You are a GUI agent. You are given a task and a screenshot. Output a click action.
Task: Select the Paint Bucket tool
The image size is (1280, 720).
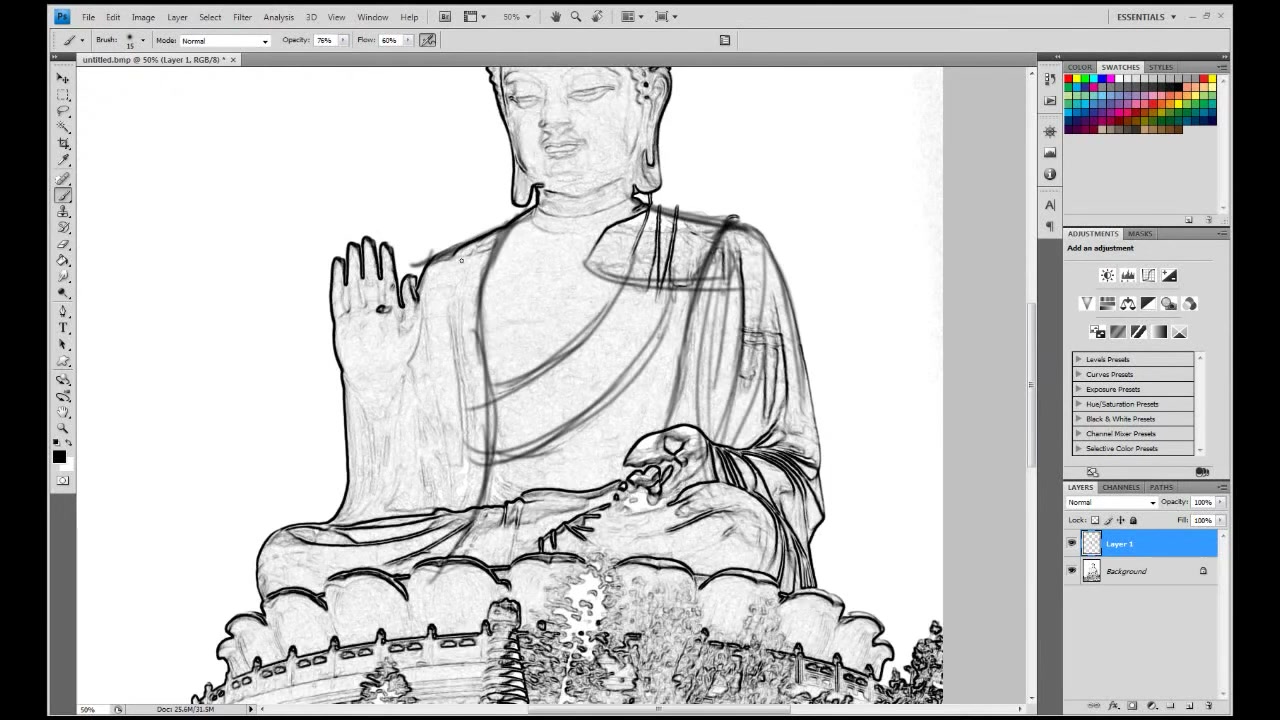pos(63,260)
